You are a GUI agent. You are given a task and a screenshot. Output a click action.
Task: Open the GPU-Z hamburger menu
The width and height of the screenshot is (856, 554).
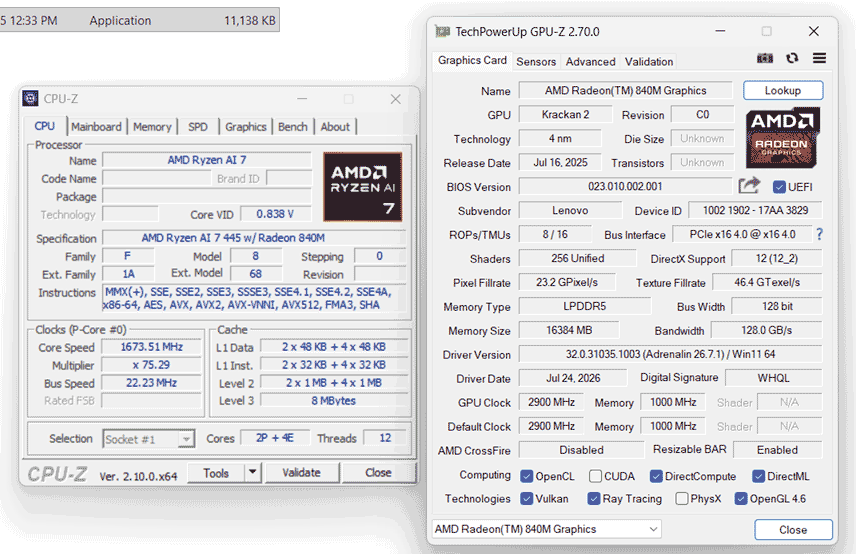(x=819, y=58)
